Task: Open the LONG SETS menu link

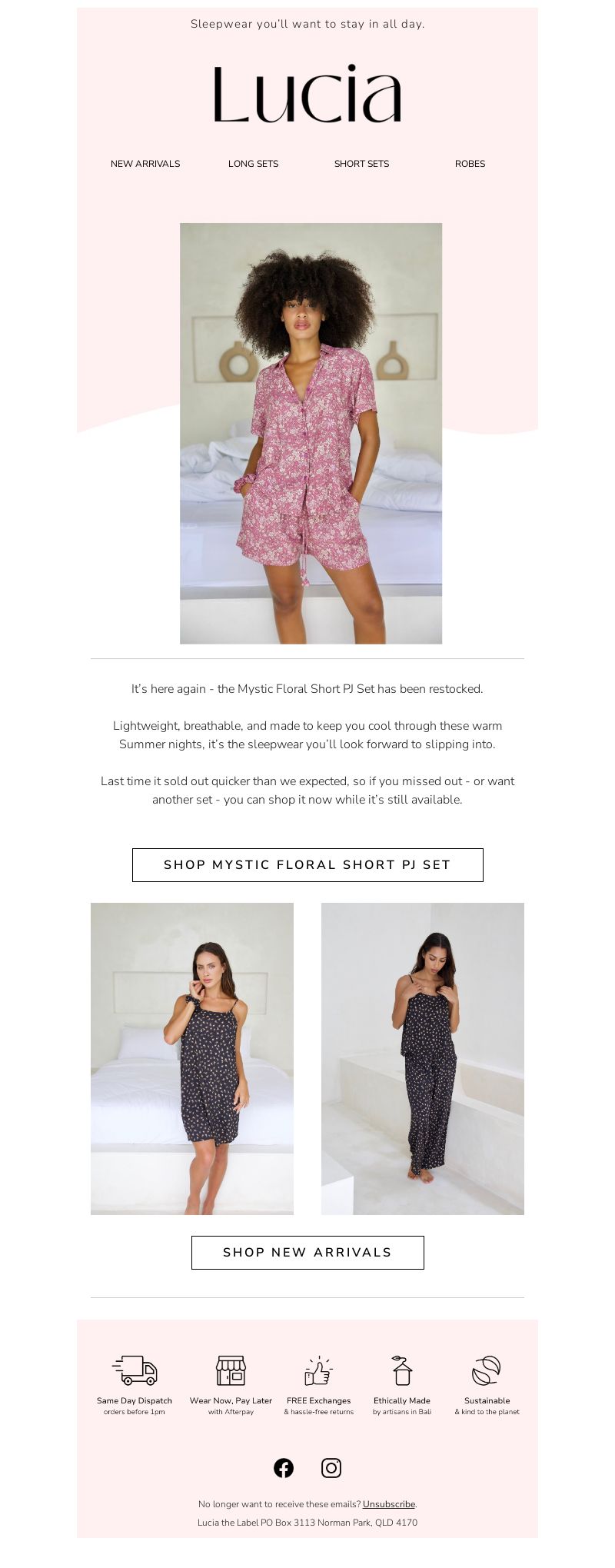Action: coord(254,164)
